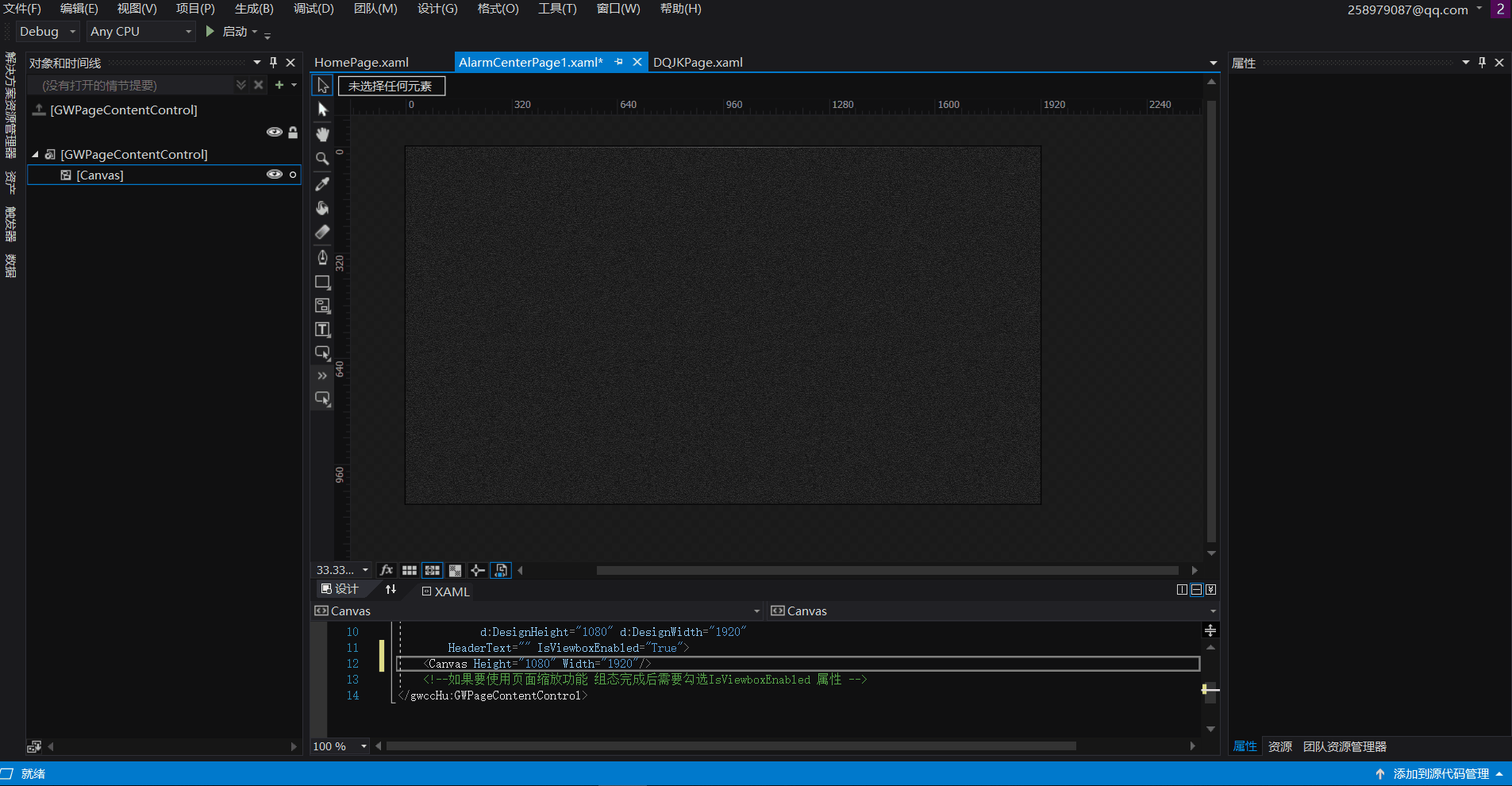This screenshot has height=786, width=1512.
Task: Select the Paint Bucket tool
Action: [x=322, y=208]
